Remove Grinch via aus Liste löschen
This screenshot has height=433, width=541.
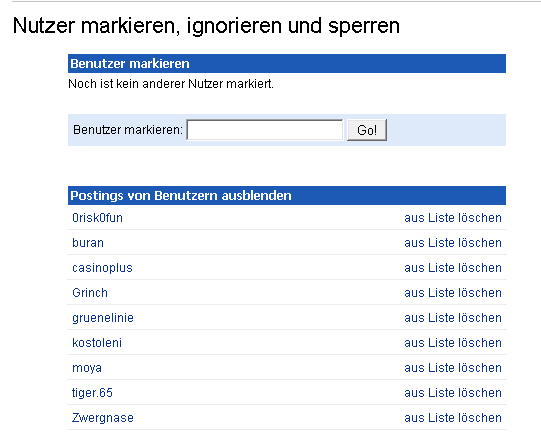tap(453, 293)
